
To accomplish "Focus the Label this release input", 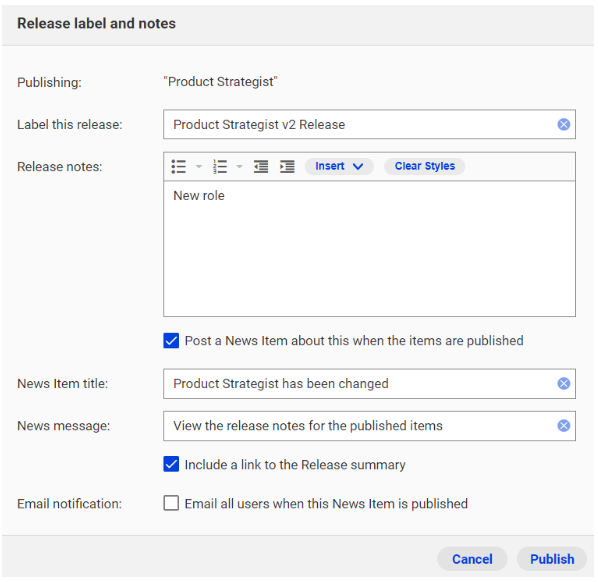I will 359,124.
